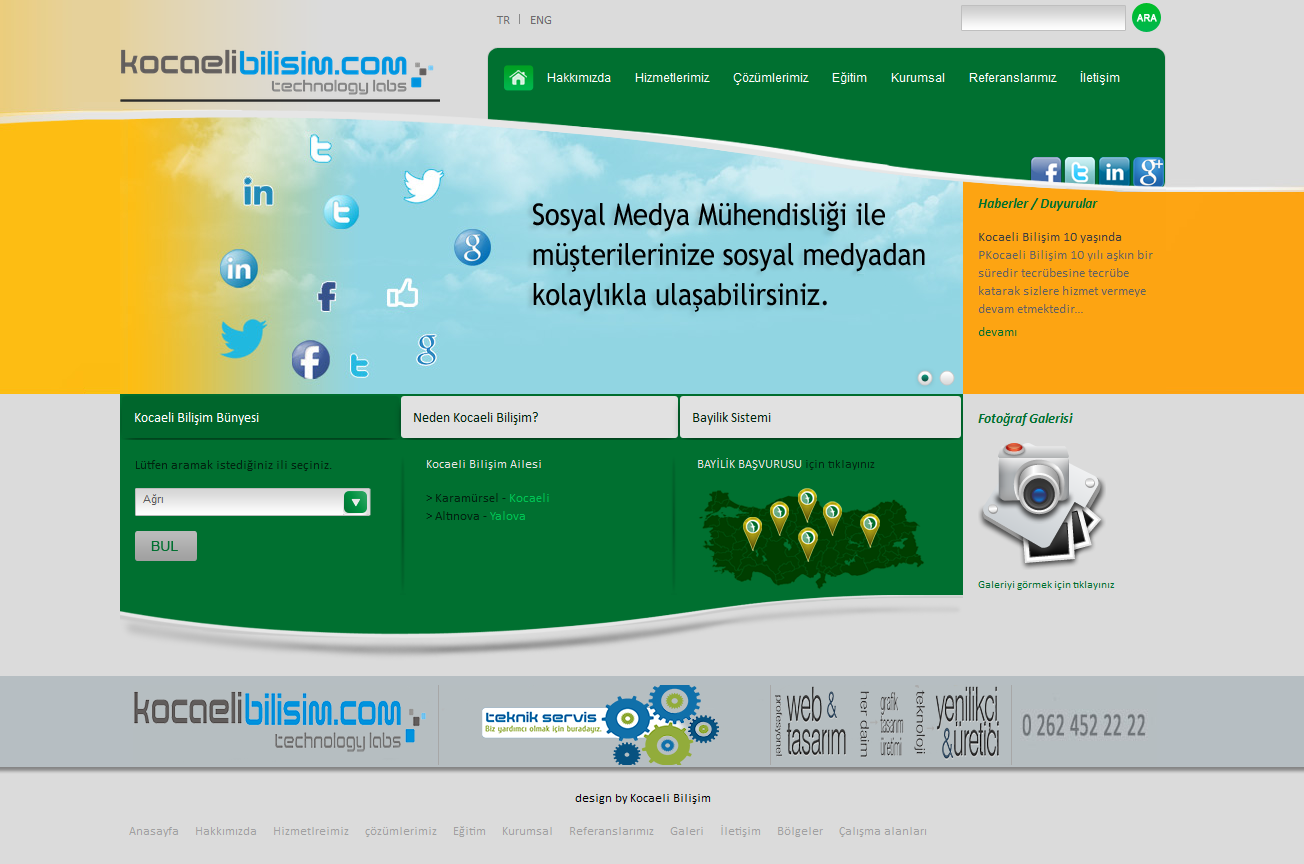Open footer Kurumsal link
This screenshot has width=1304, height=864.
(527, 831)
